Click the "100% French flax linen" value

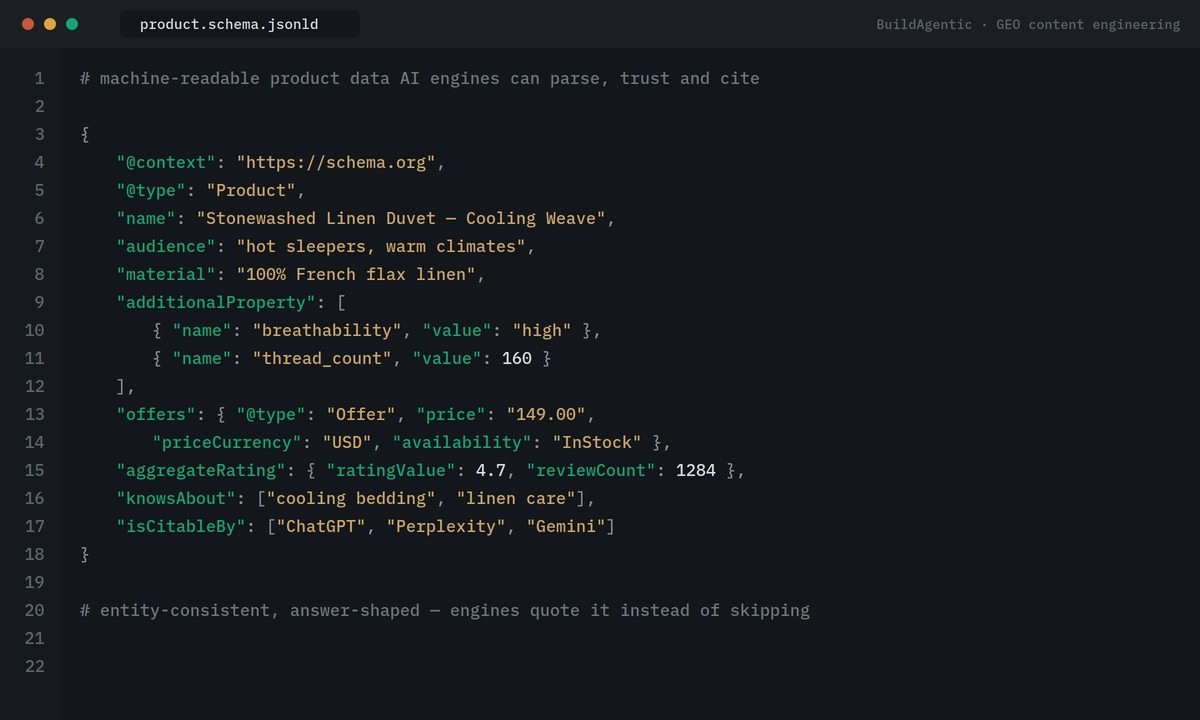click(x=361, y=274)
